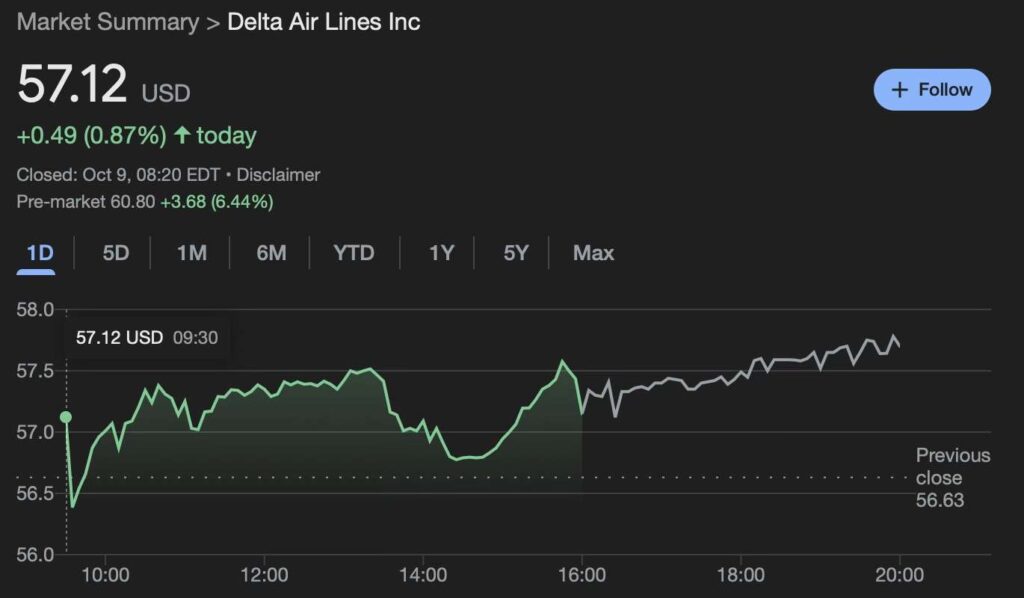This screenshot has width=1024, height=598.
Task: Switch to the 1Y chart view
Action: pos(441,253)
